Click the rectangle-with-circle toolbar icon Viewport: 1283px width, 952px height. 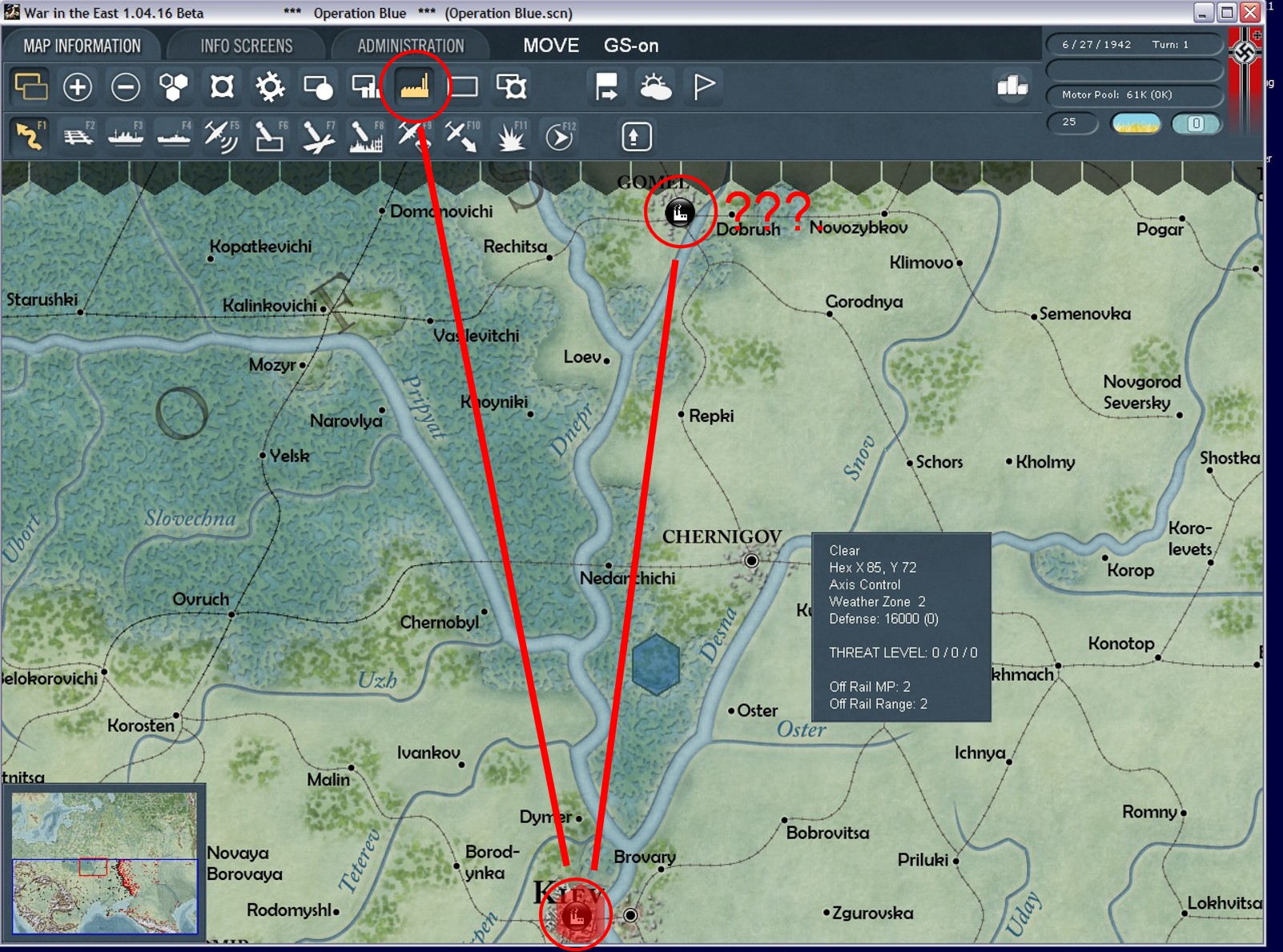tap(318, 86)
